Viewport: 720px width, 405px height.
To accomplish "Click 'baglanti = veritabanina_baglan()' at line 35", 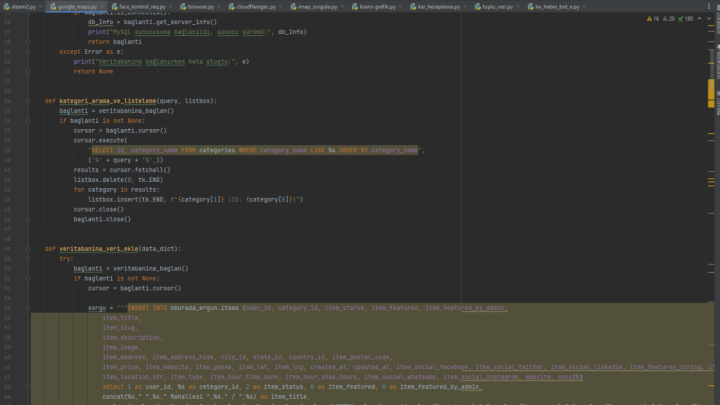I will click(117, 111).
